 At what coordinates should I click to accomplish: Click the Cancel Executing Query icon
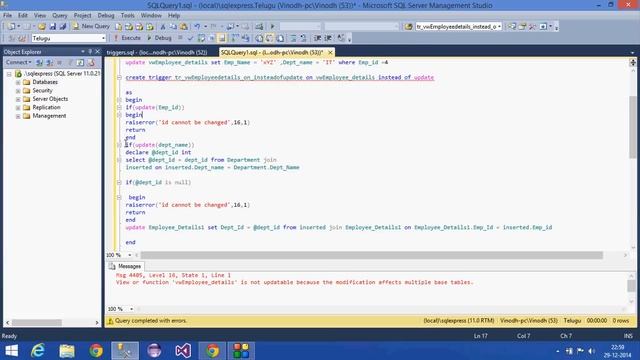[180, 38]
